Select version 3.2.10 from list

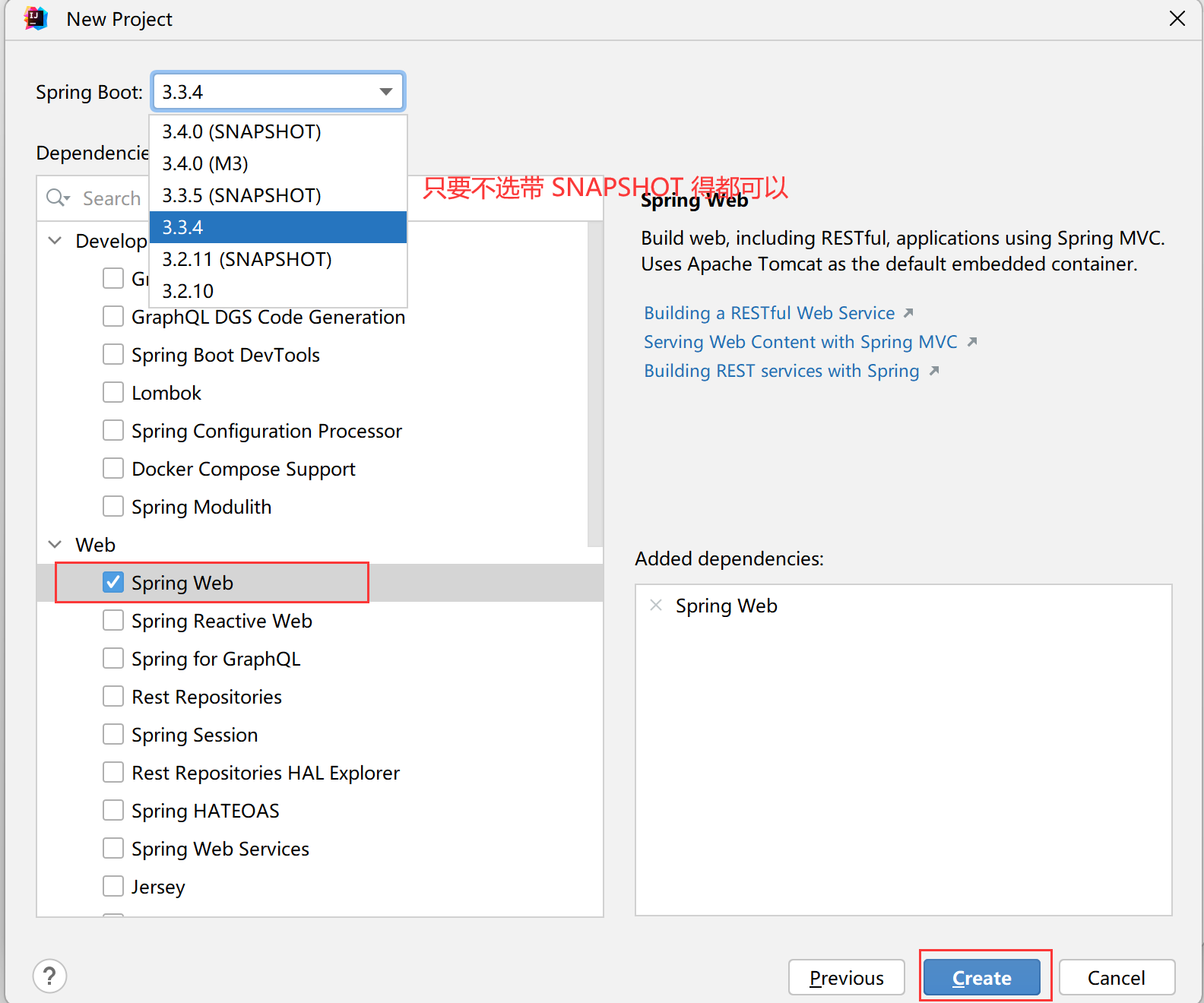tap(278, 291)
